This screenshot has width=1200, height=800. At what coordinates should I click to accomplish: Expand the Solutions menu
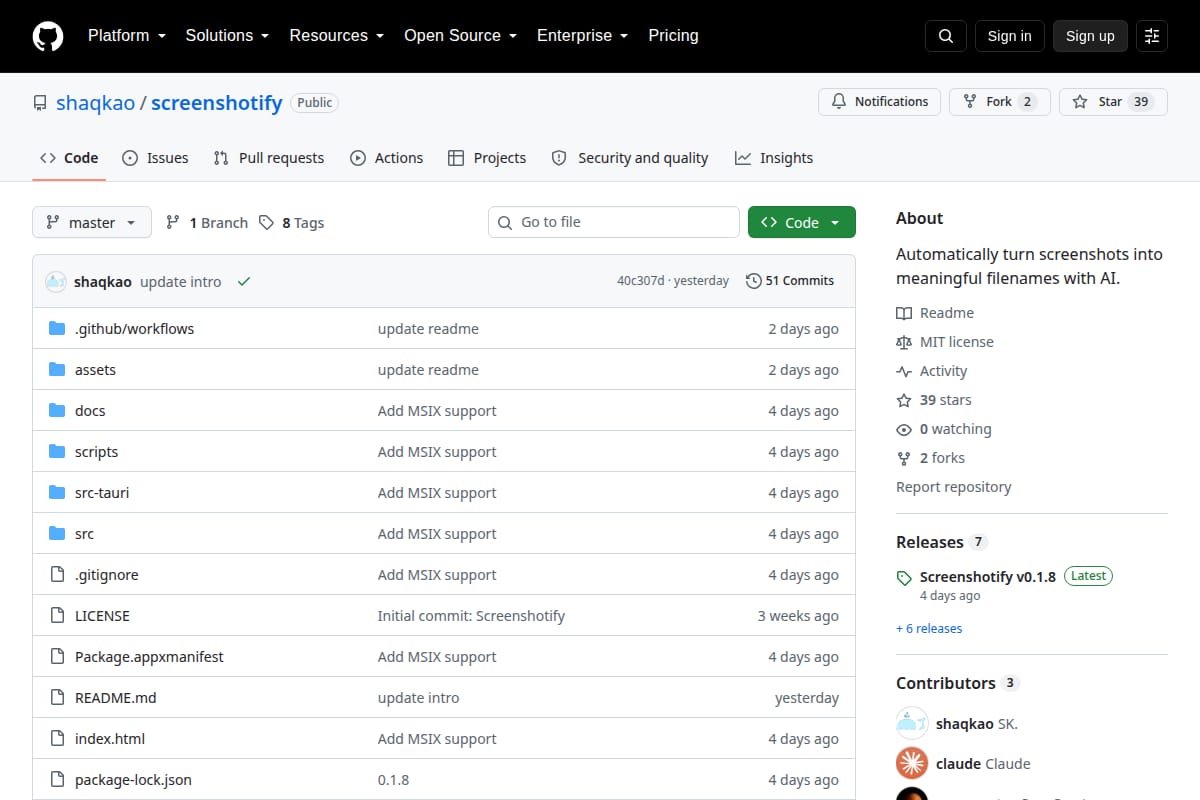click(227, 36)
